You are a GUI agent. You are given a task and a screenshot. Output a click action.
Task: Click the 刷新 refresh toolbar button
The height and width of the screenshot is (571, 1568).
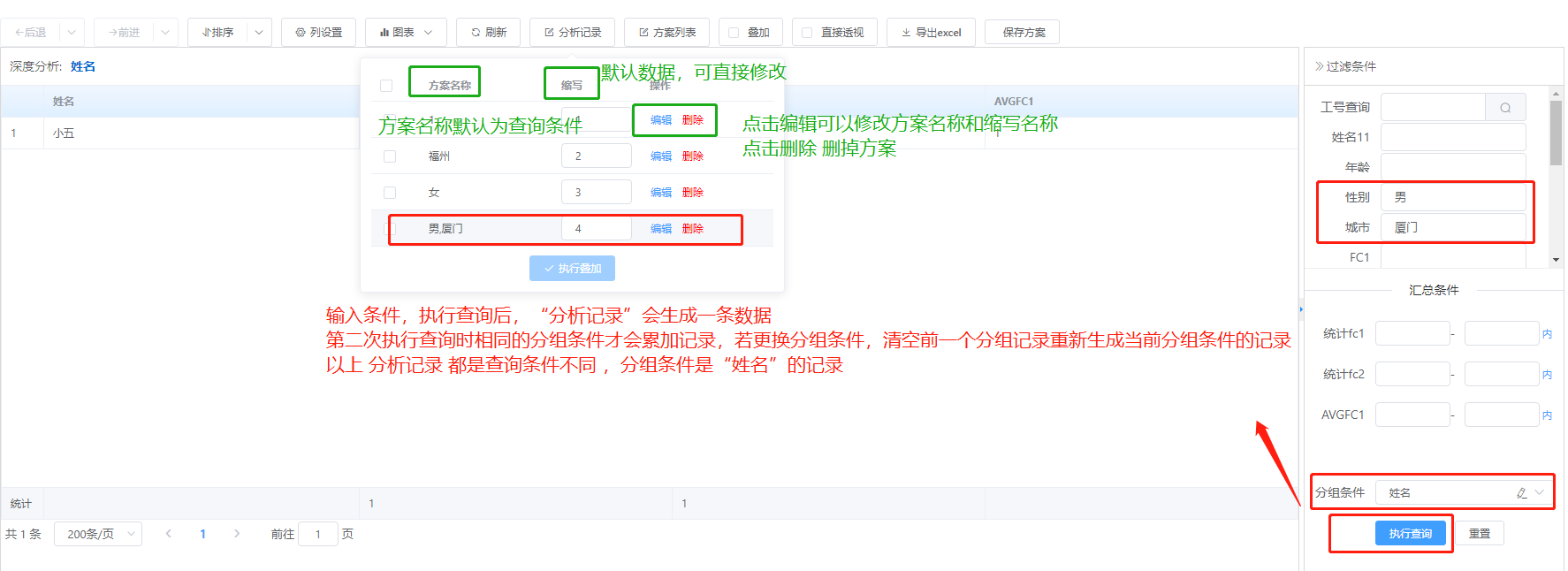[x=488, y=33]
